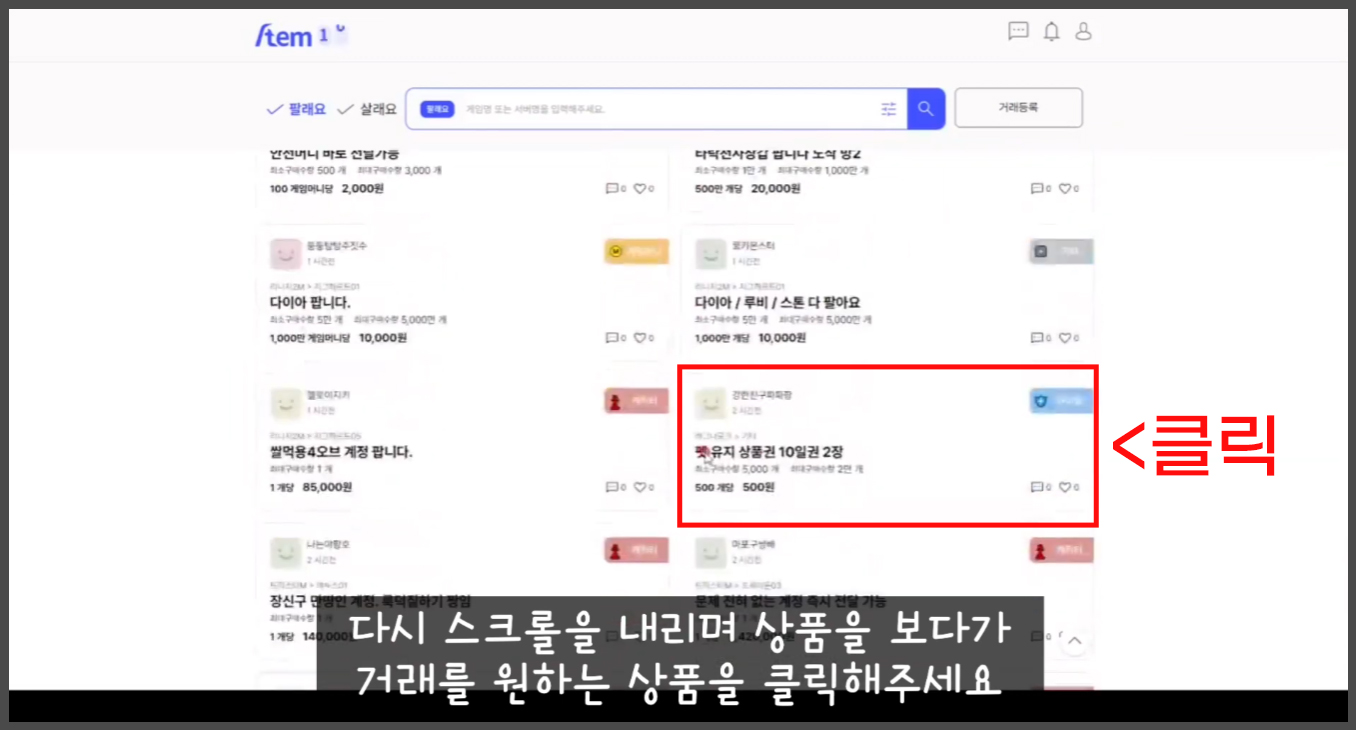1356x730 pixels.
Task: Click the yellow game money badge on 다이아 팝니다.
Action: click(x=636, y=252)
